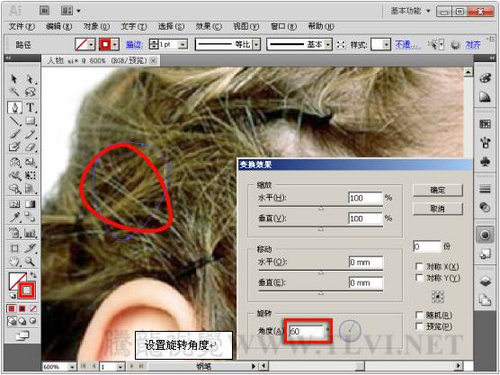Open the stroke weight 1 pt dropdown
Image resolution: width=500 pixels, height=375 pixels.
(183, 44)
